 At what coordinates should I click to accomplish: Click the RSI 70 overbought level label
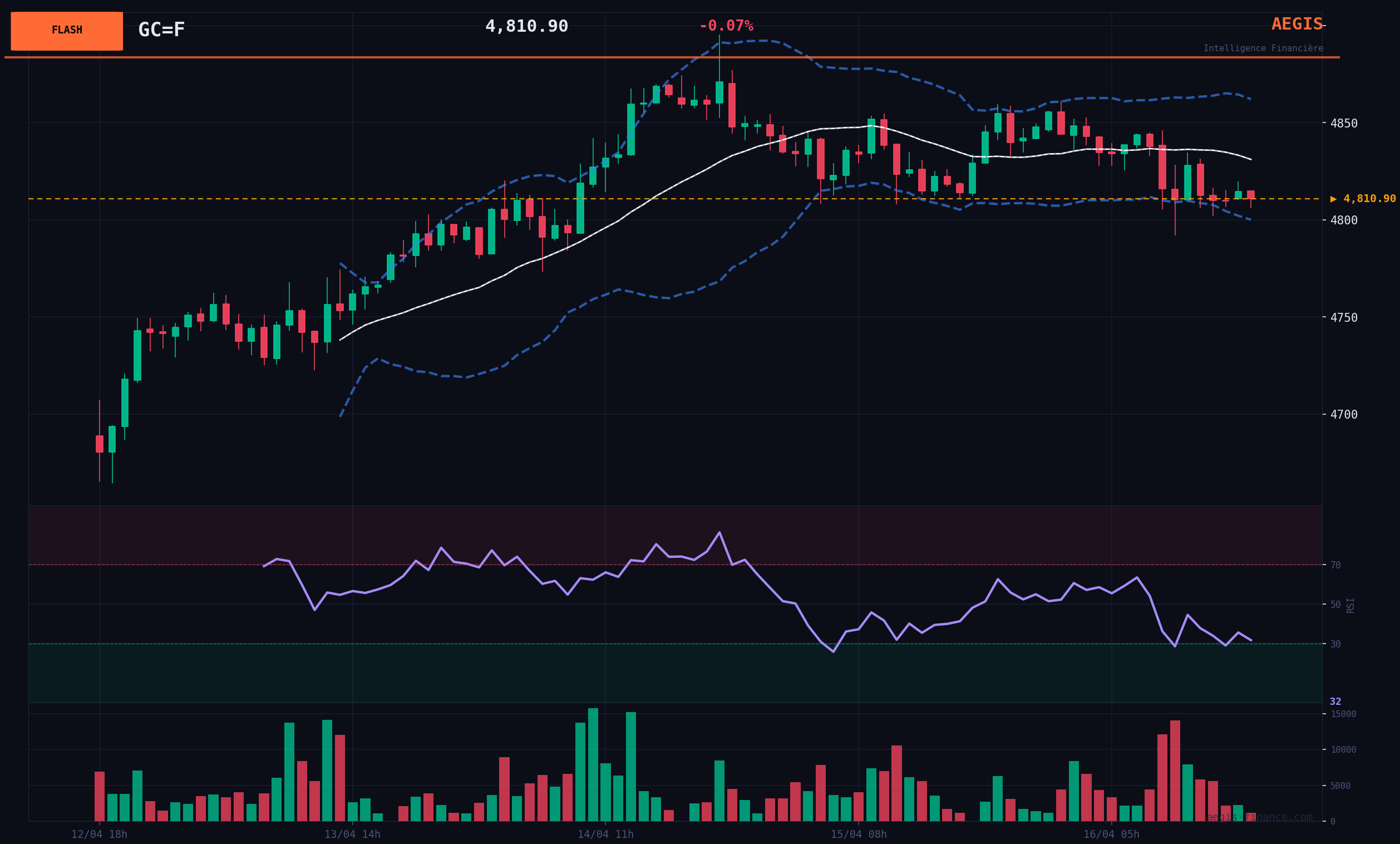tap(1335, 565)
